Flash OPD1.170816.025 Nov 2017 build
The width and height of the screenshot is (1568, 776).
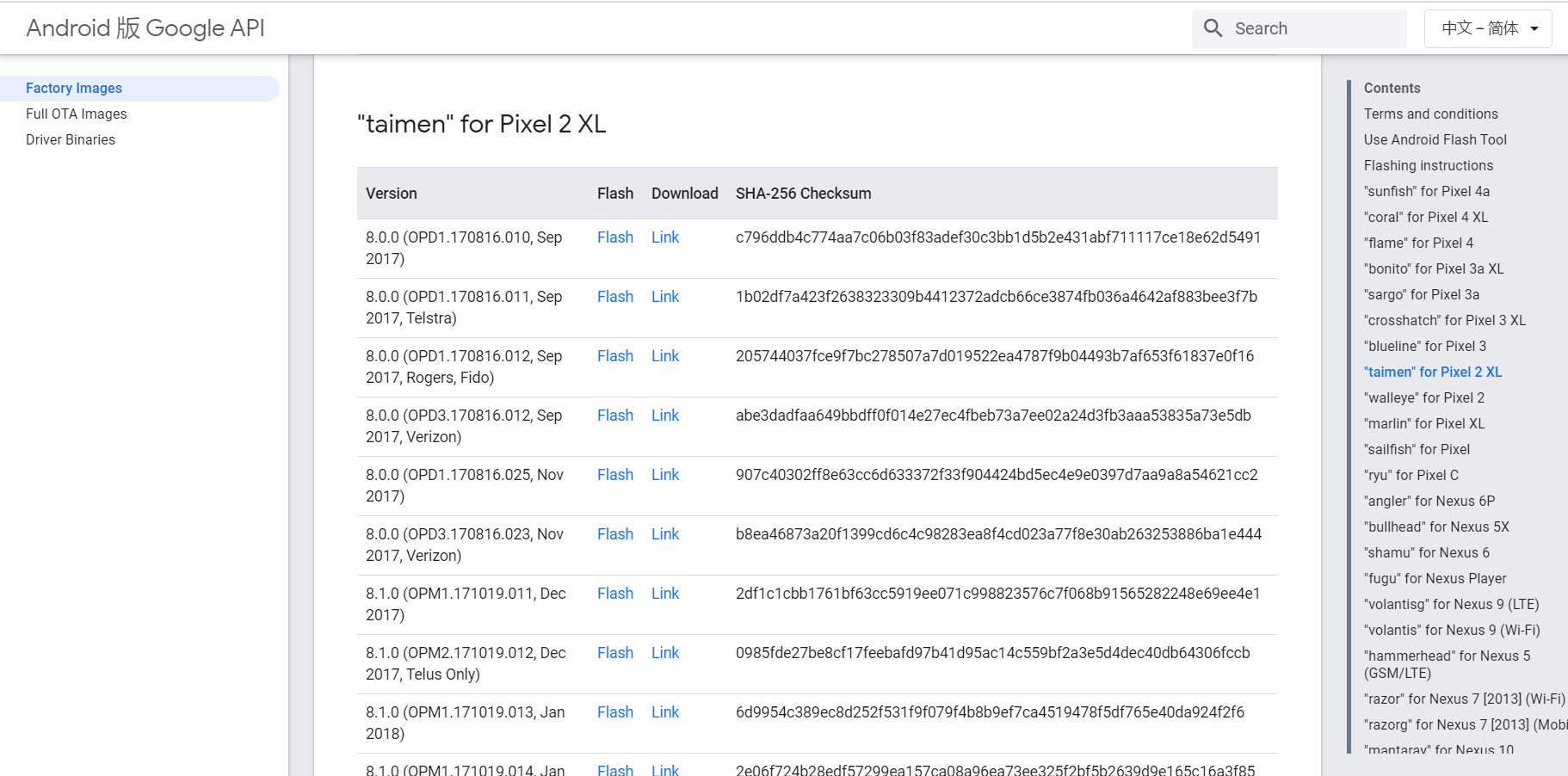[615, 475]
